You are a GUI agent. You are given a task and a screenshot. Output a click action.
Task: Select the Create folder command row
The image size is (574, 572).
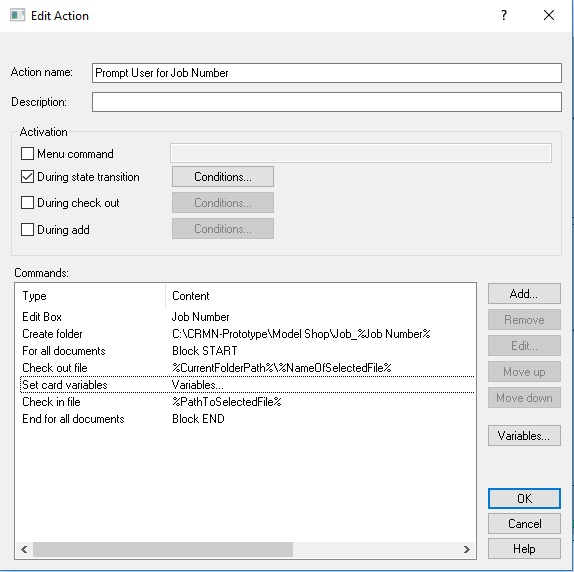coord(247,334)
